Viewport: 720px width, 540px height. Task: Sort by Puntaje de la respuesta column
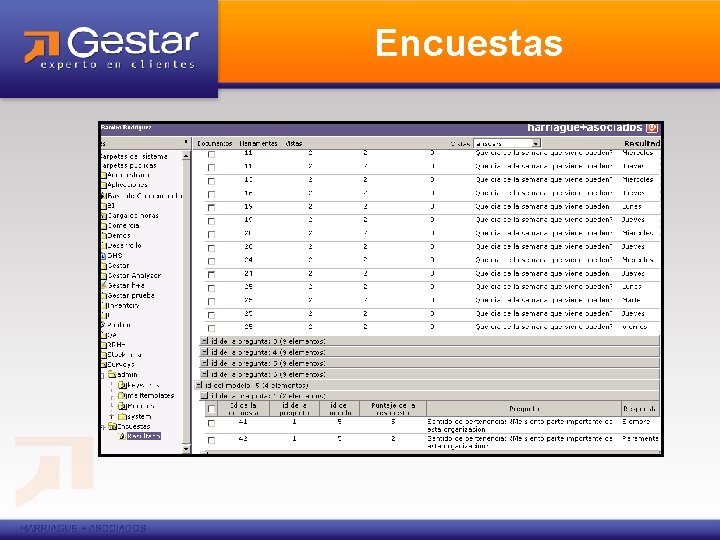click(x=393, y=409)
